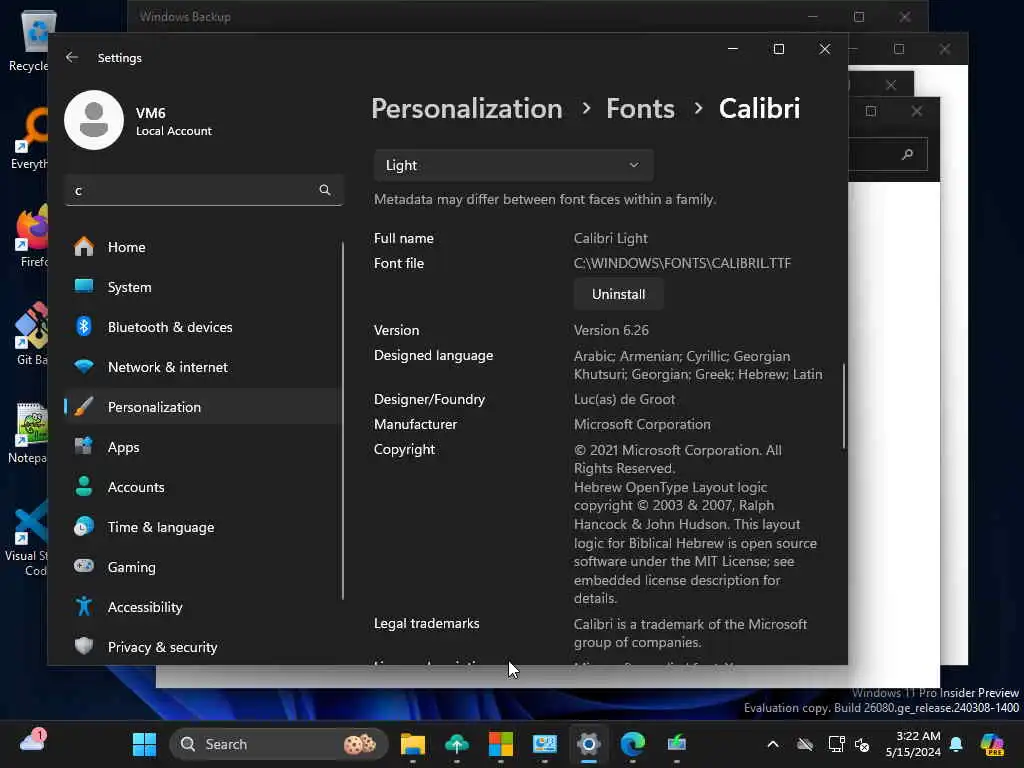Launch Microsoft Edge from the taskbar
1024x768 pixels.
pyautogui.click(x=632, y=744)
